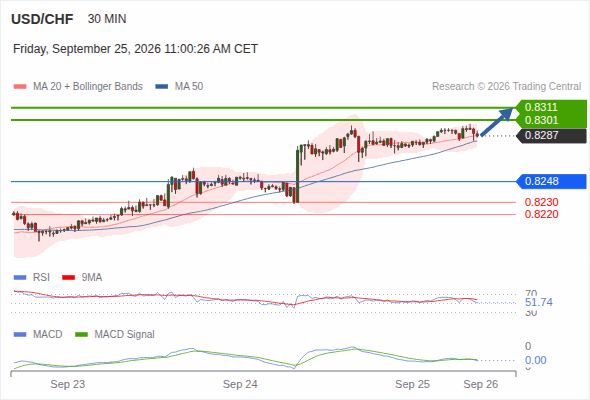Select the 0.8311 green resistance label

pyautogui.click(x=551, y=107)
